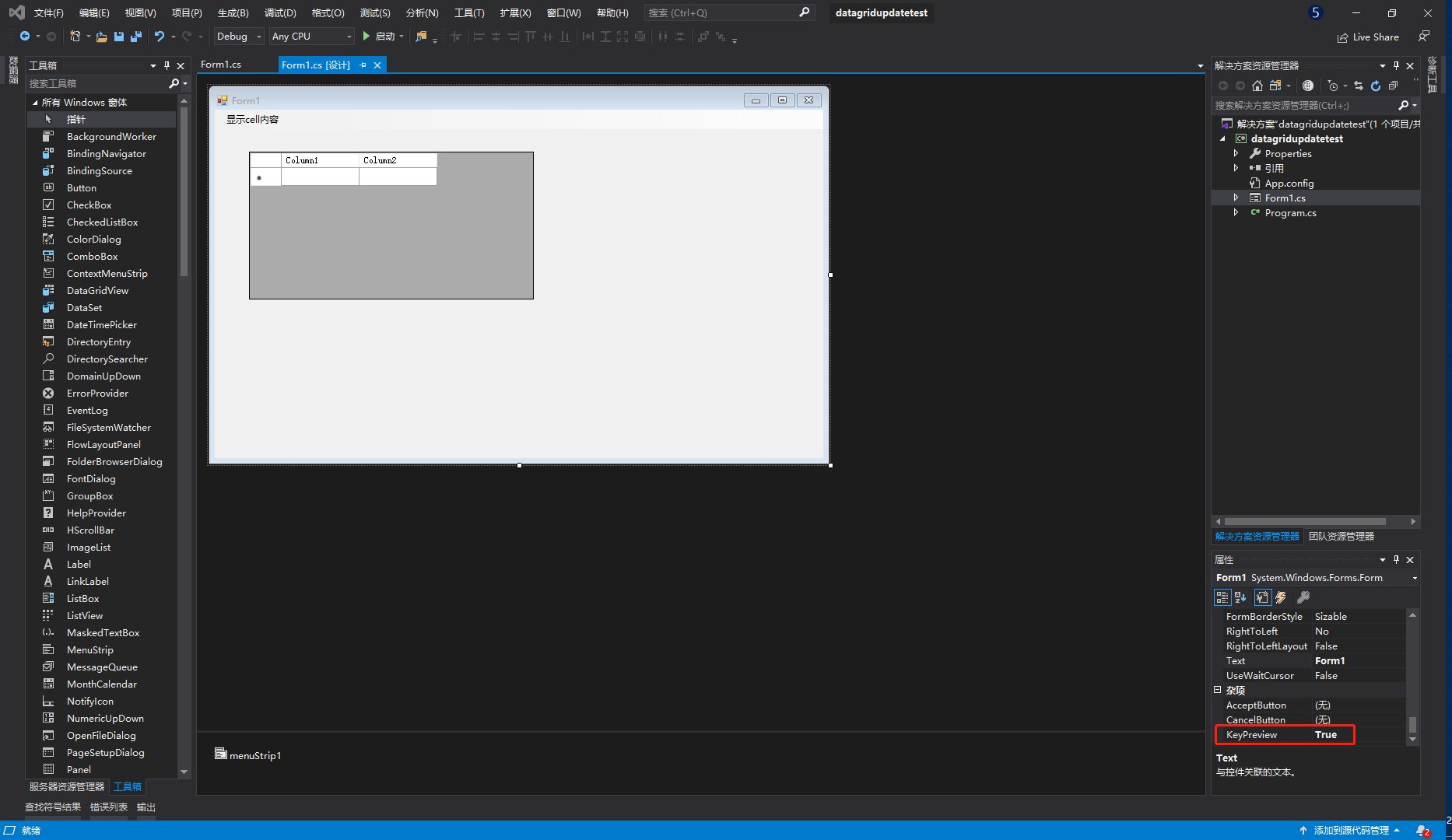
Task: Unpin the Toolbox panel with its pin icon
Action: click(166, 65)
